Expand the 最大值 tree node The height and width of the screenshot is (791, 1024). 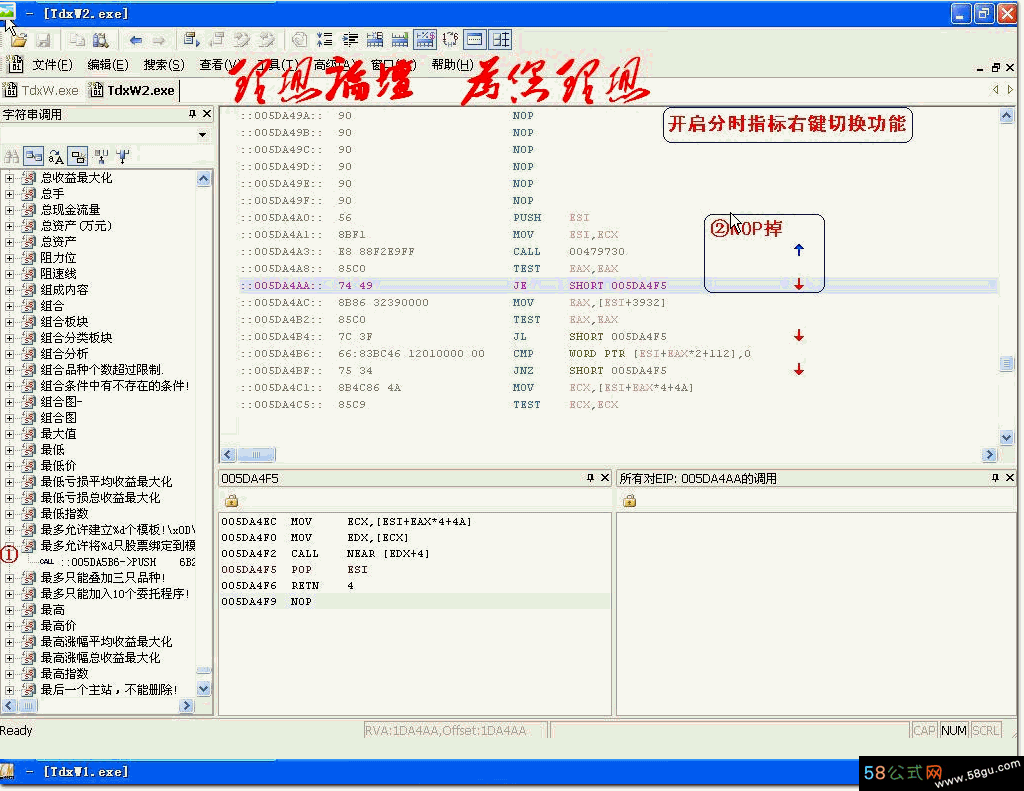point(9,434)
